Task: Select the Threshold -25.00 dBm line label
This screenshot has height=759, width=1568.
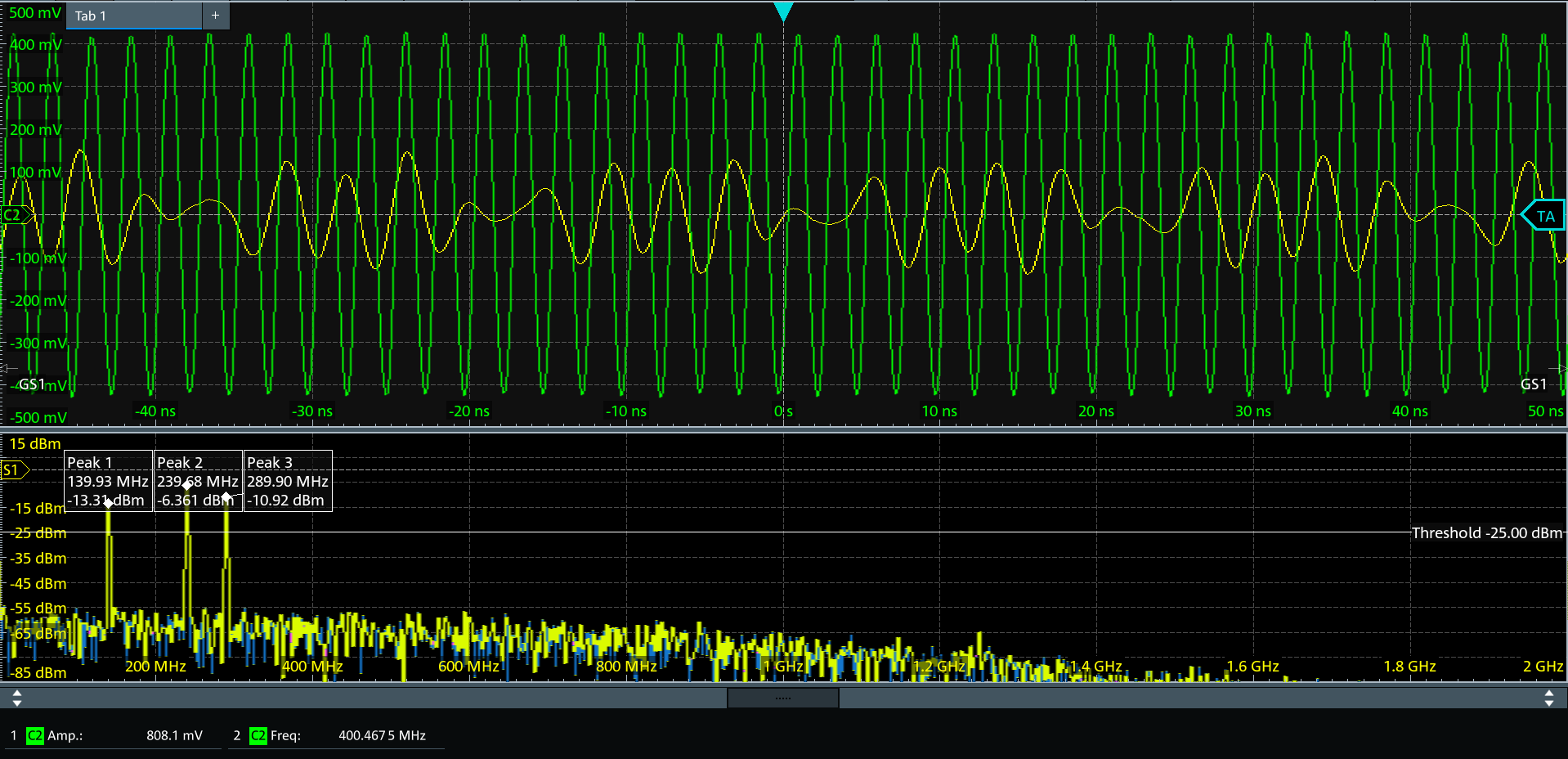Action: (x=1487, y=533)
